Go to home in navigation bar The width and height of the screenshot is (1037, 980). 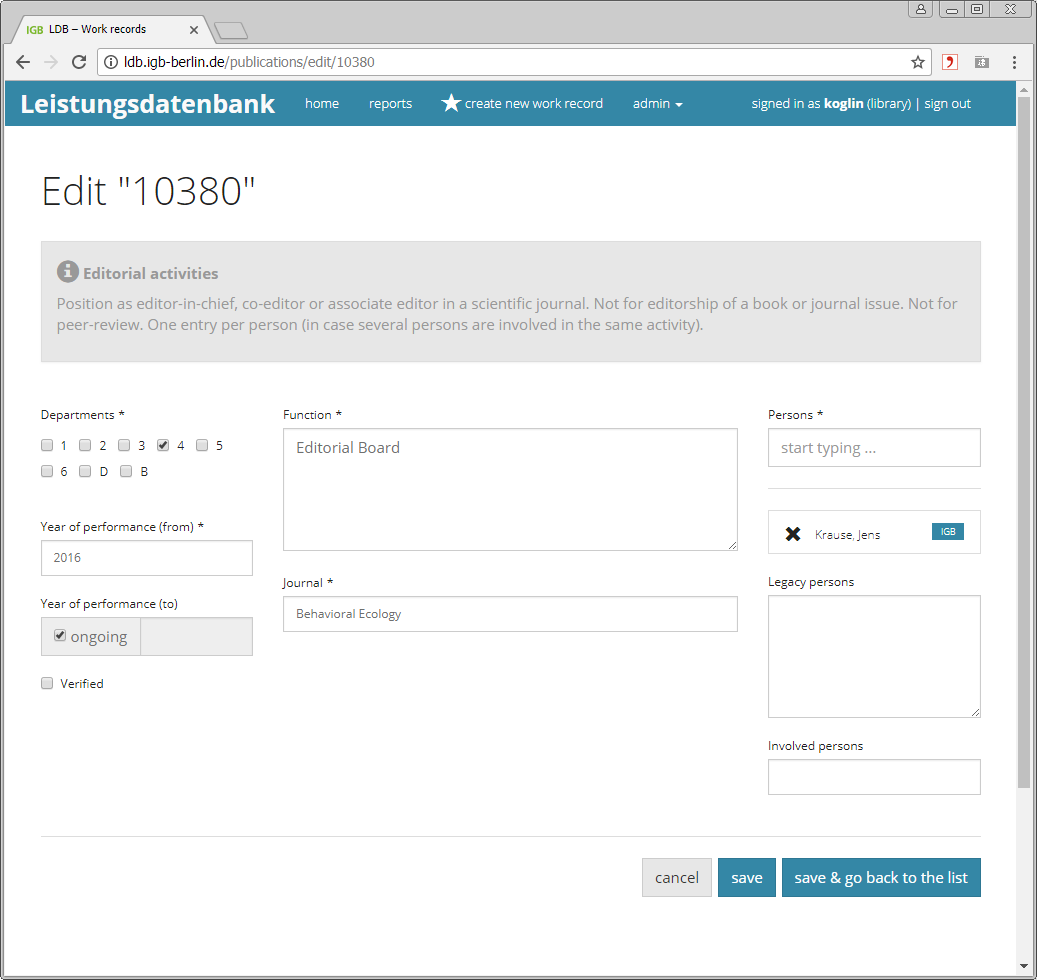pyautogui.click(x=321, y=104)
